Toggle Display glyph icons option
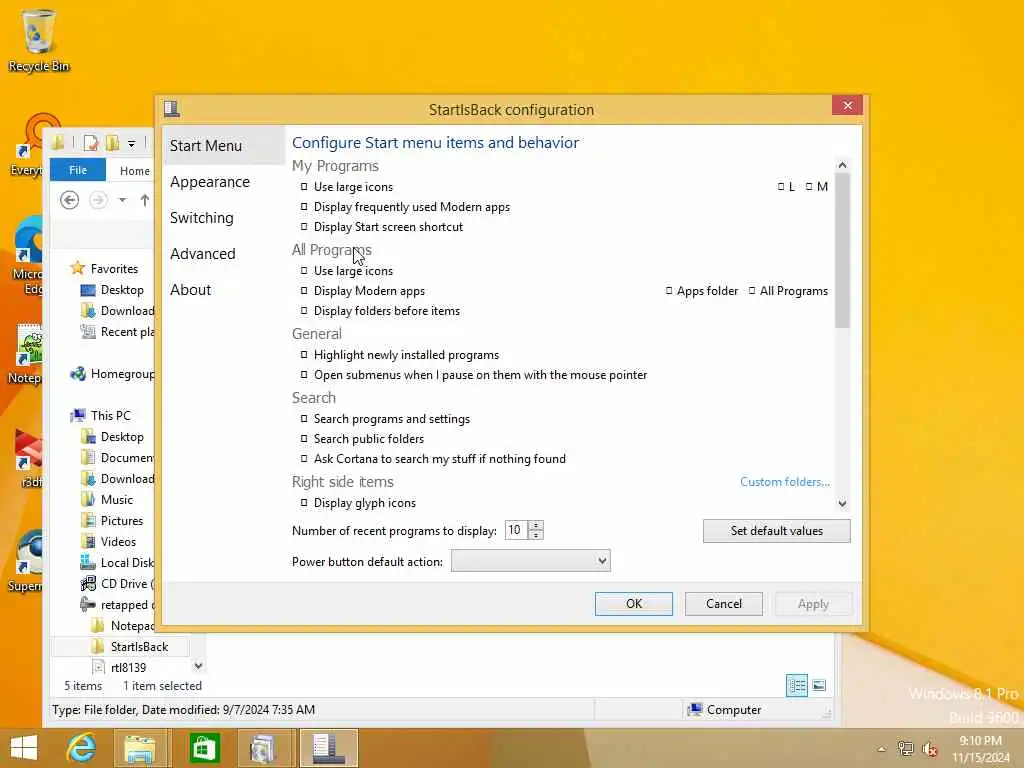1024x768 pixels. 304,503
